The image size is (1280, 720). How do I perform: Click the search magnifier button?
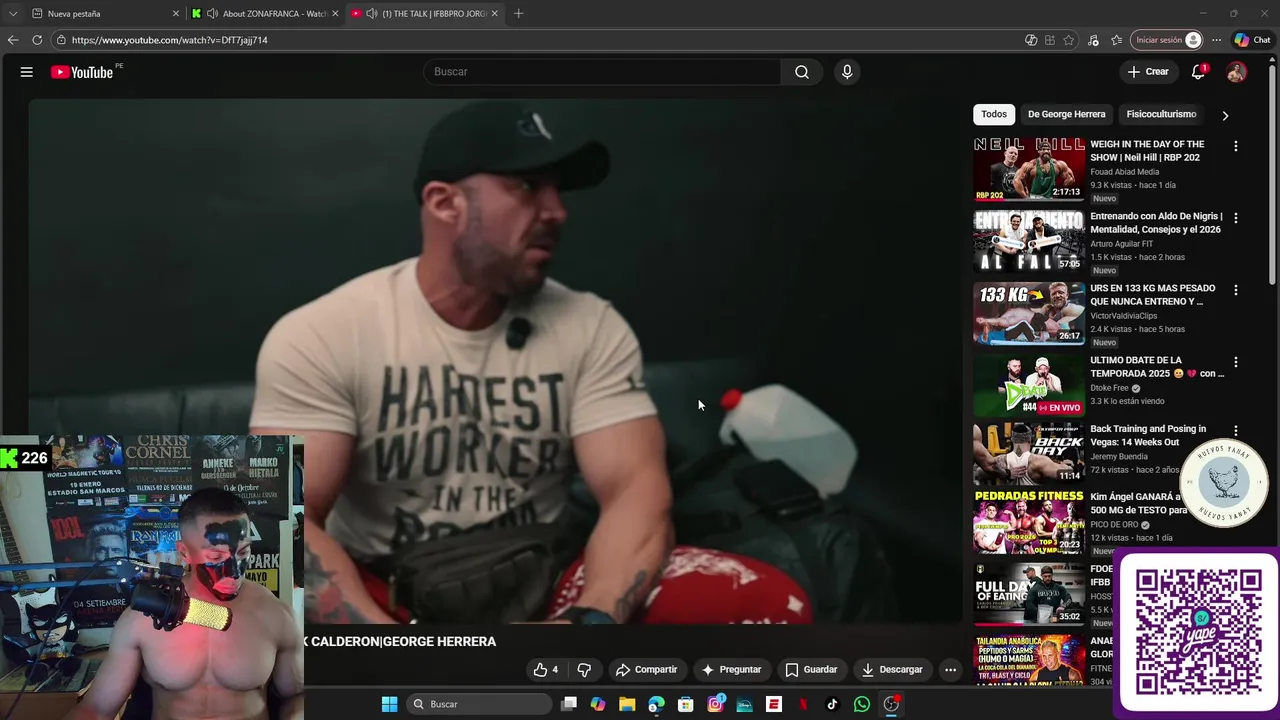coord(802,72)
